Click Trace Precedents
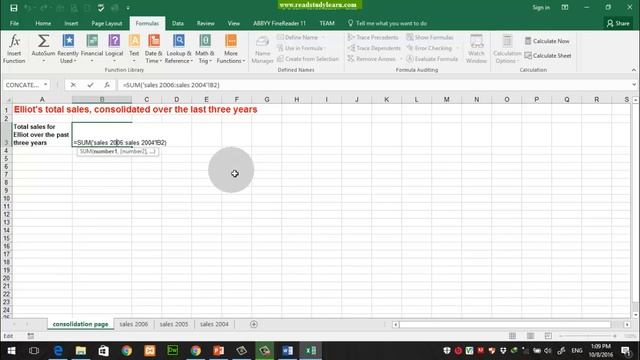640x360 pixels. coord(373,38)
